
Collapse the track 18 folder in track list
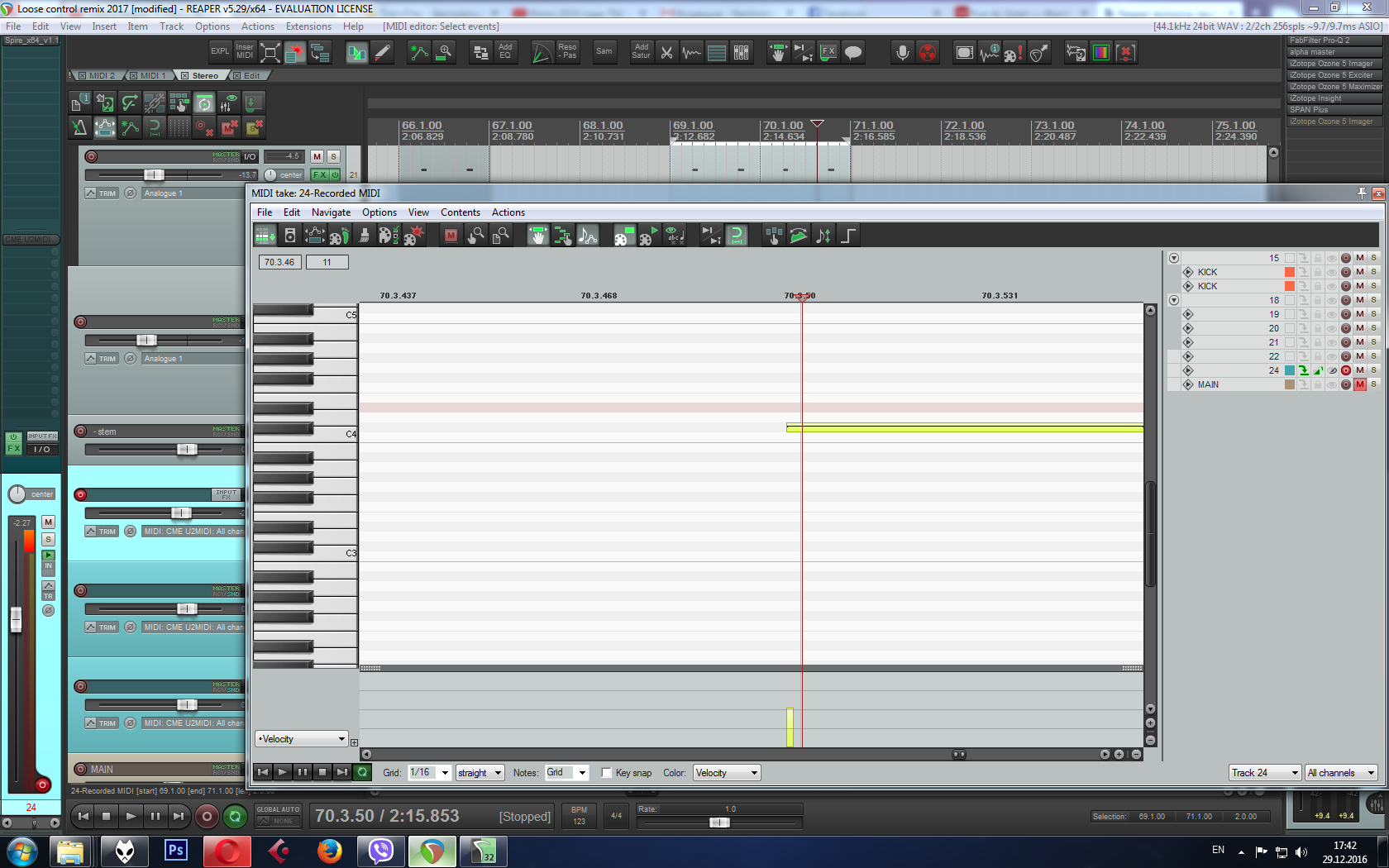point(1174,300)
